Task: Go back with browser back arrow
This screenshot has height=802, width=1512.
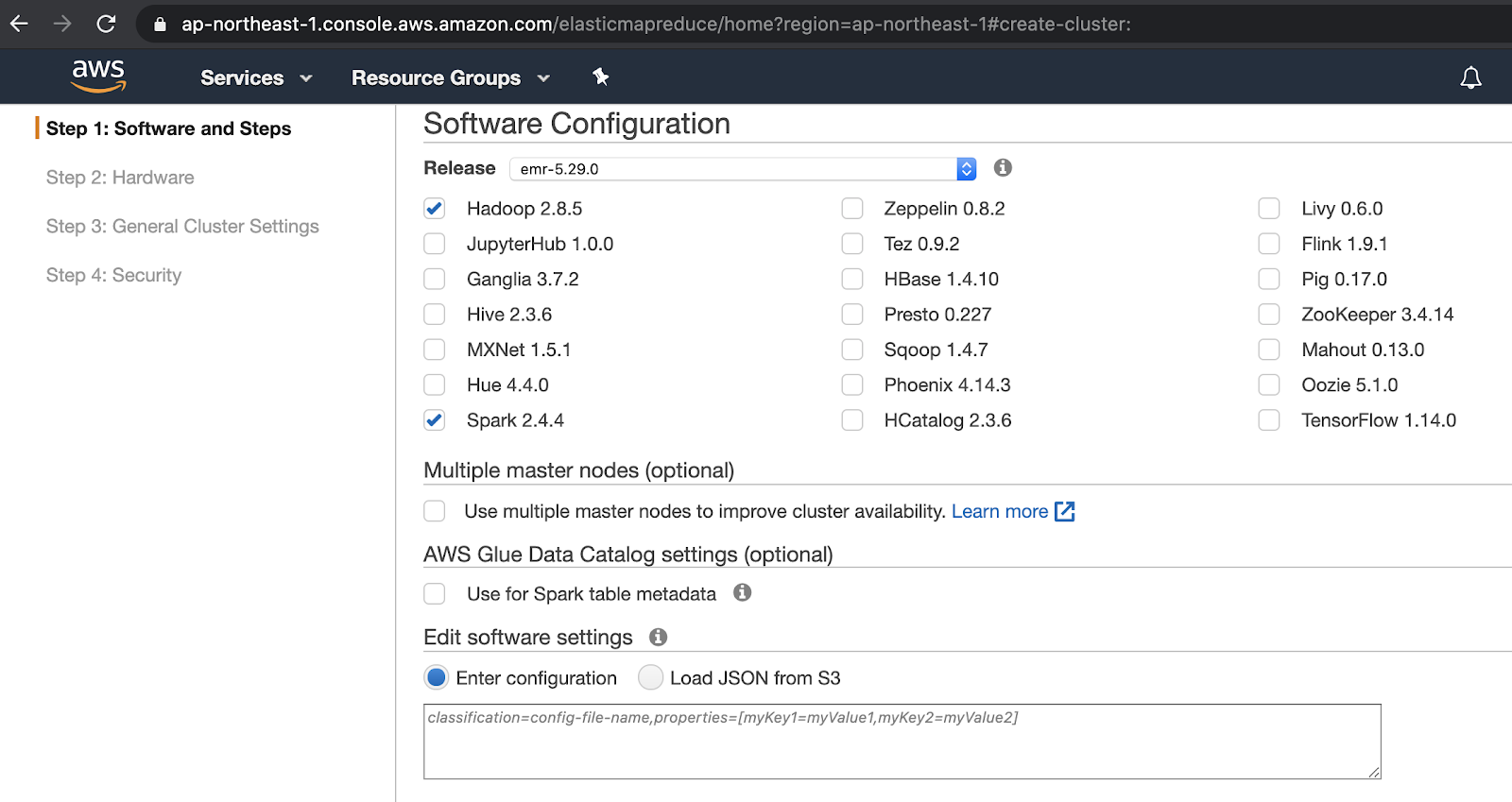Action: click(x=19, y=24)
